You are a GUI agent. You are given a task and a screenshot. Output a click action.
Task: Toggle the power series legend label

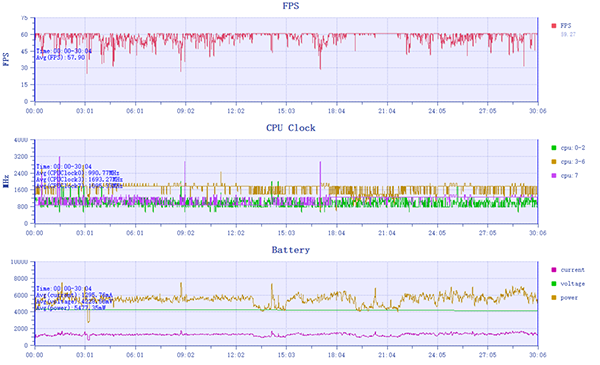coord(569,298)
